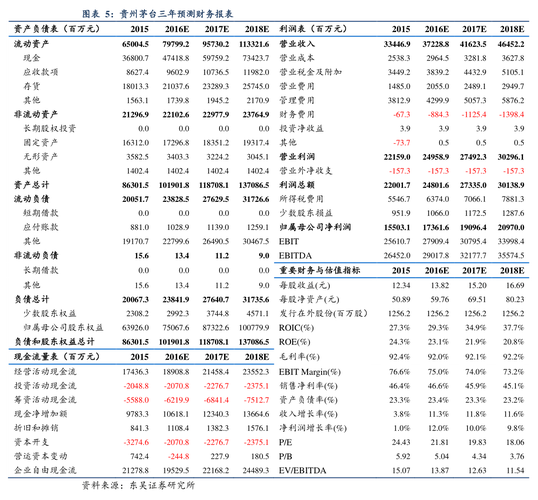The image size is (538, 500).
Task: Click the 营业收入 2018E value 46452.2
Action: coord(511,44)
